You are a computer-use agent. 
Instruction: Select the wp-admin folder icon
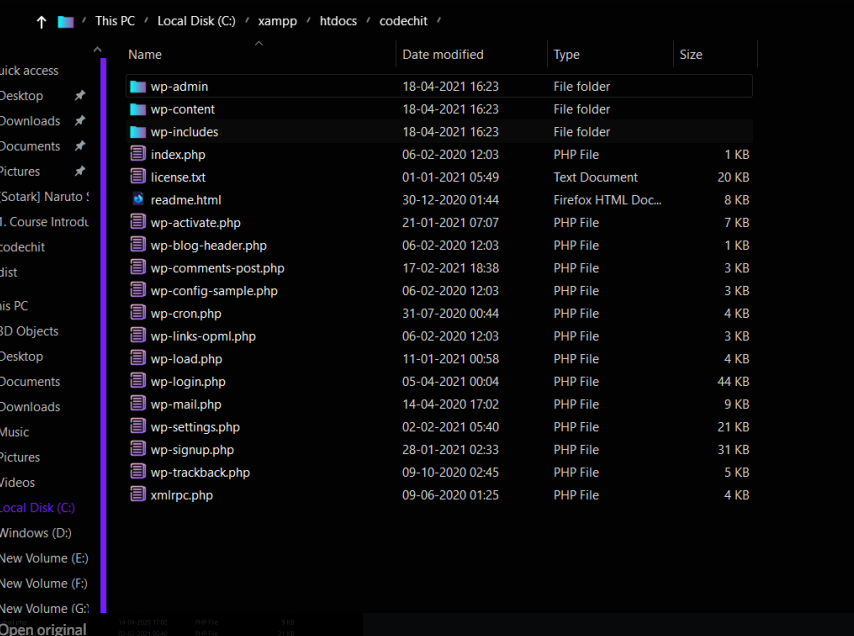coord(138,87)
